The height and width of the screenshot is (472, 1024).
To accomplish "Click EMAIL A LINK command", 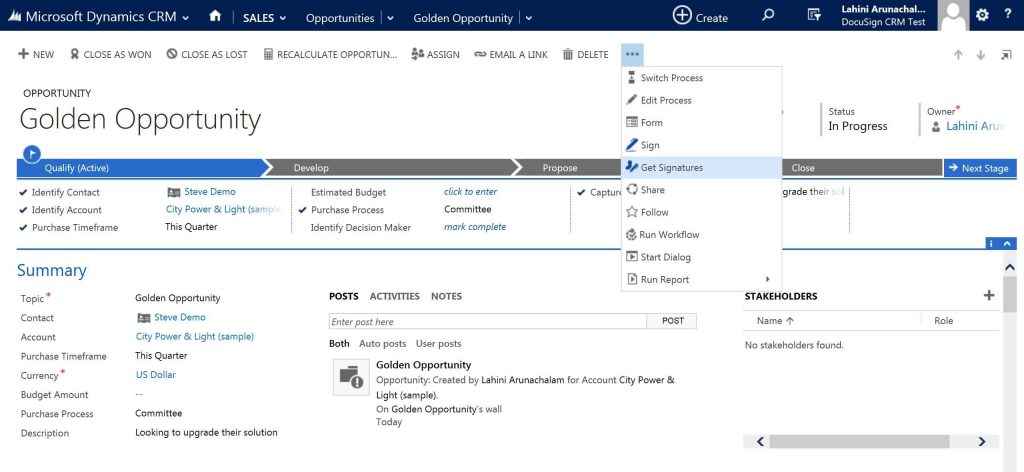I will (x=511, y=54).
